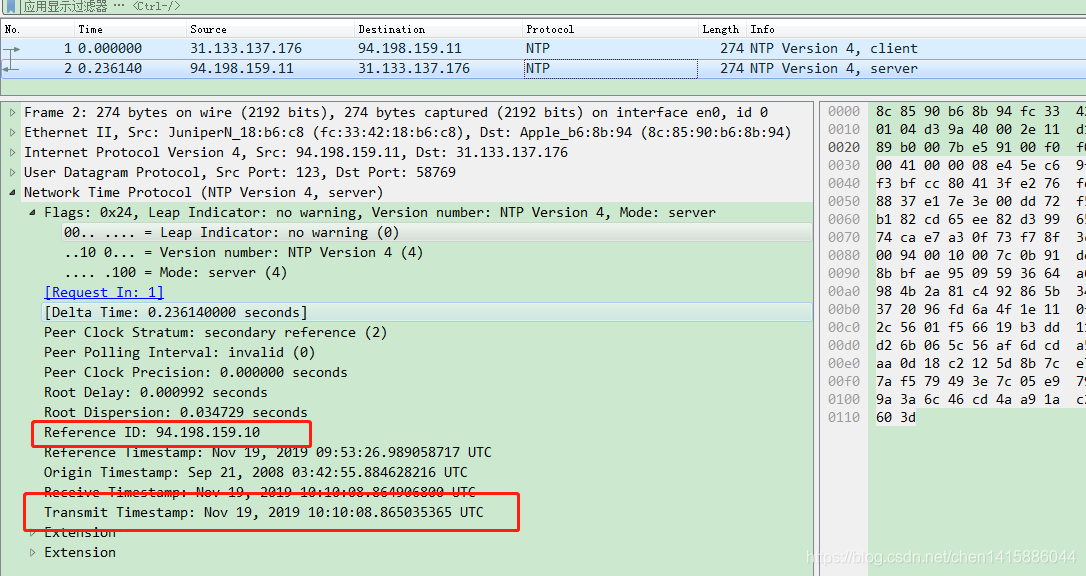Viewport: 1086px width, 576px height.
Task: Click source 31.133.137.176 in packet 1
Action: (x=246, y=48)
